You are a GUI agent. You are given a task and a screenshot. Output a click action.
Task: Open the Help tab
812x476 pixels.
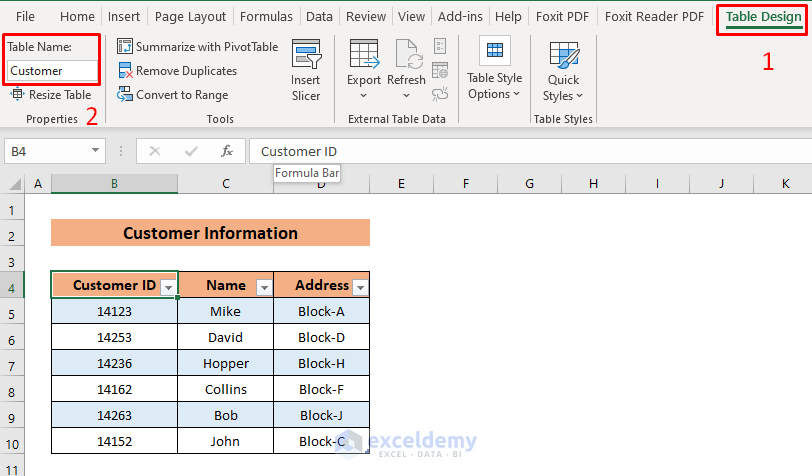pyautogui.click(x=508, y=17)
